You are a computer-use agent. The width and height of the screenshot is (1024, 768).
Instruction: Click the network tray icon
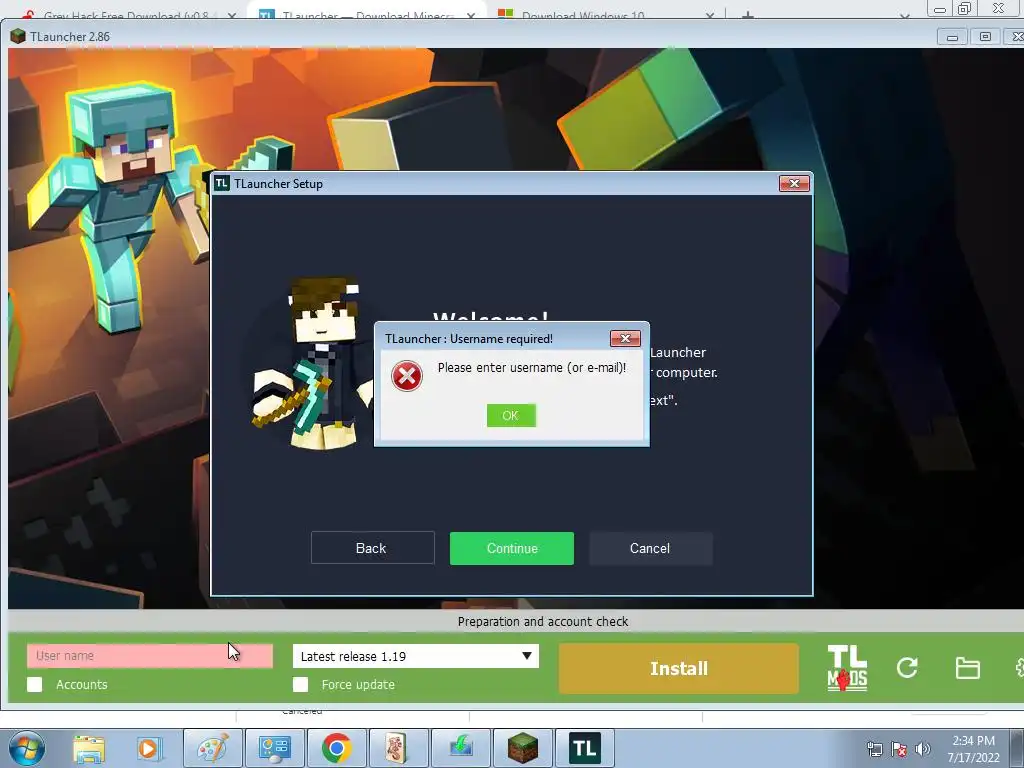(874, 749)
